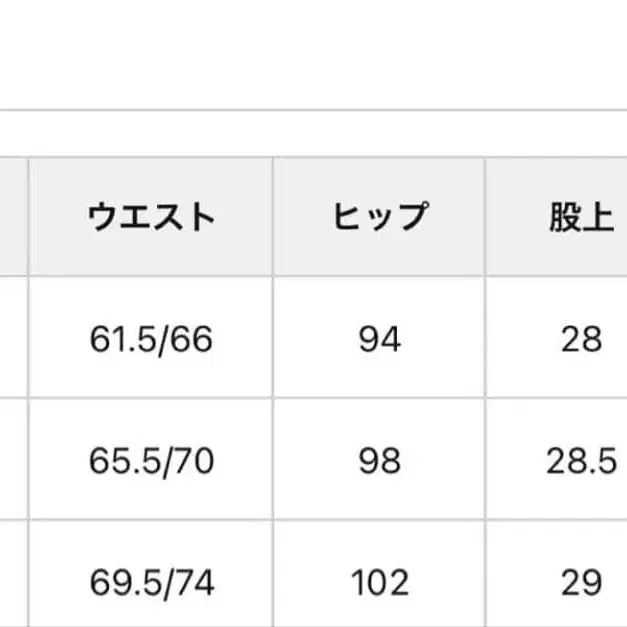
Task: Select the rise value 28
Action: click(580, 339)
